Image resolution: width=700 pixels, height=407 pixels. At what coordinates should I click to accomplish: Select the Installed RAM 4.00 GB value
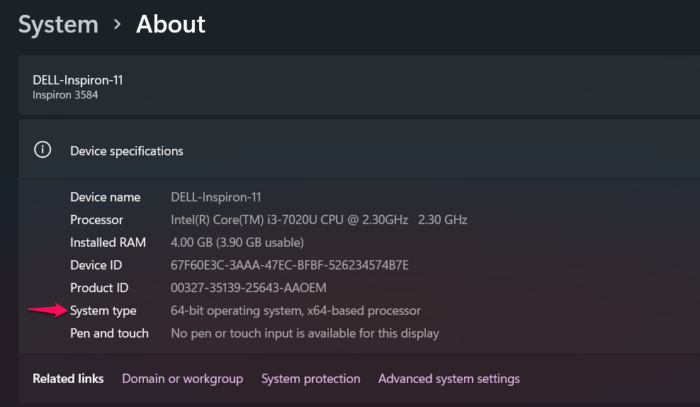pyautogui.click(x=237, y=243)
